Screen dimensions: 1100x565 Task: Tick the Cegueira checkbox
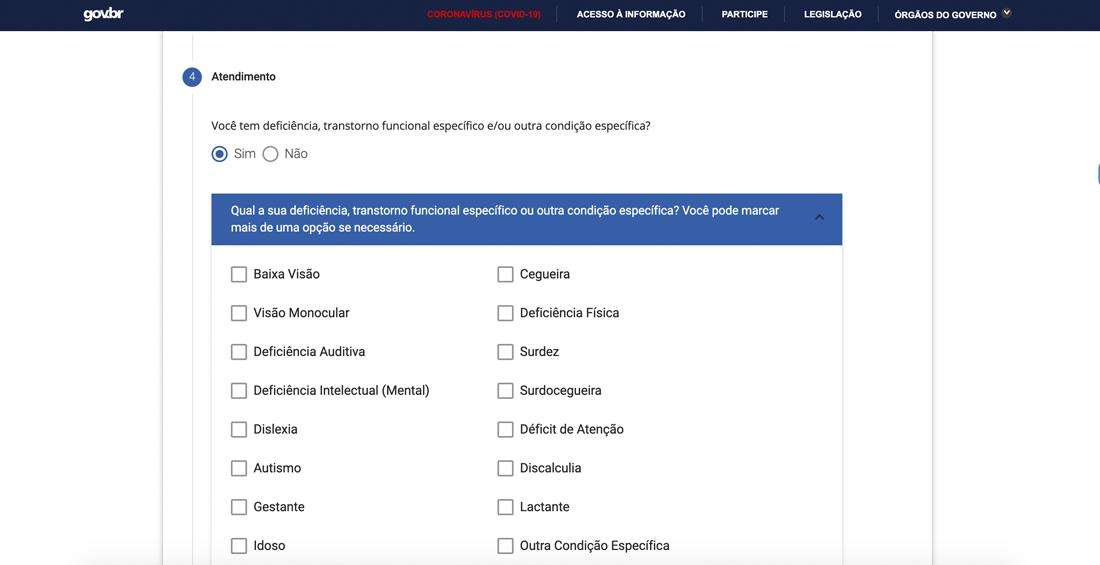pyautogui.click(x=505, y=274)
